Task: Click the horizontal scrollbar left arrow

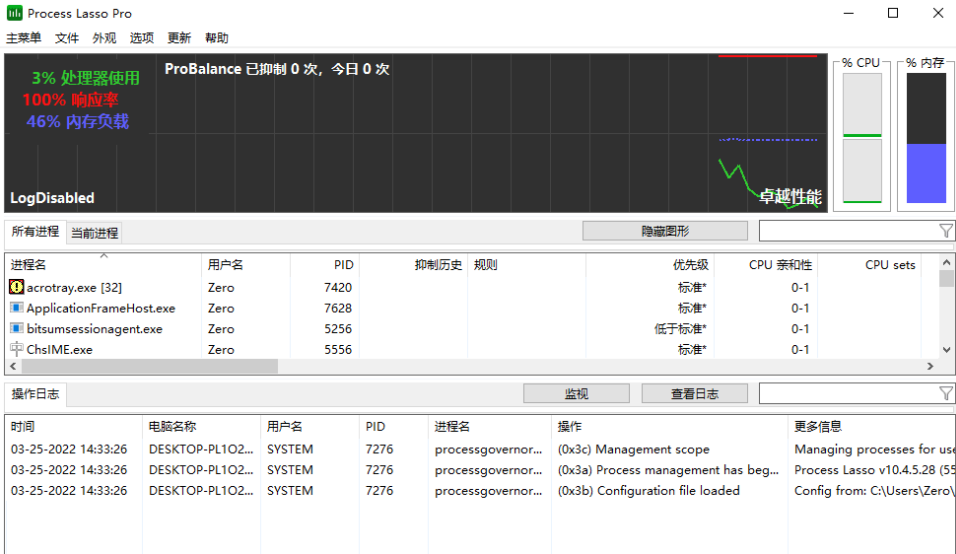Action: [x=13, y=366]
